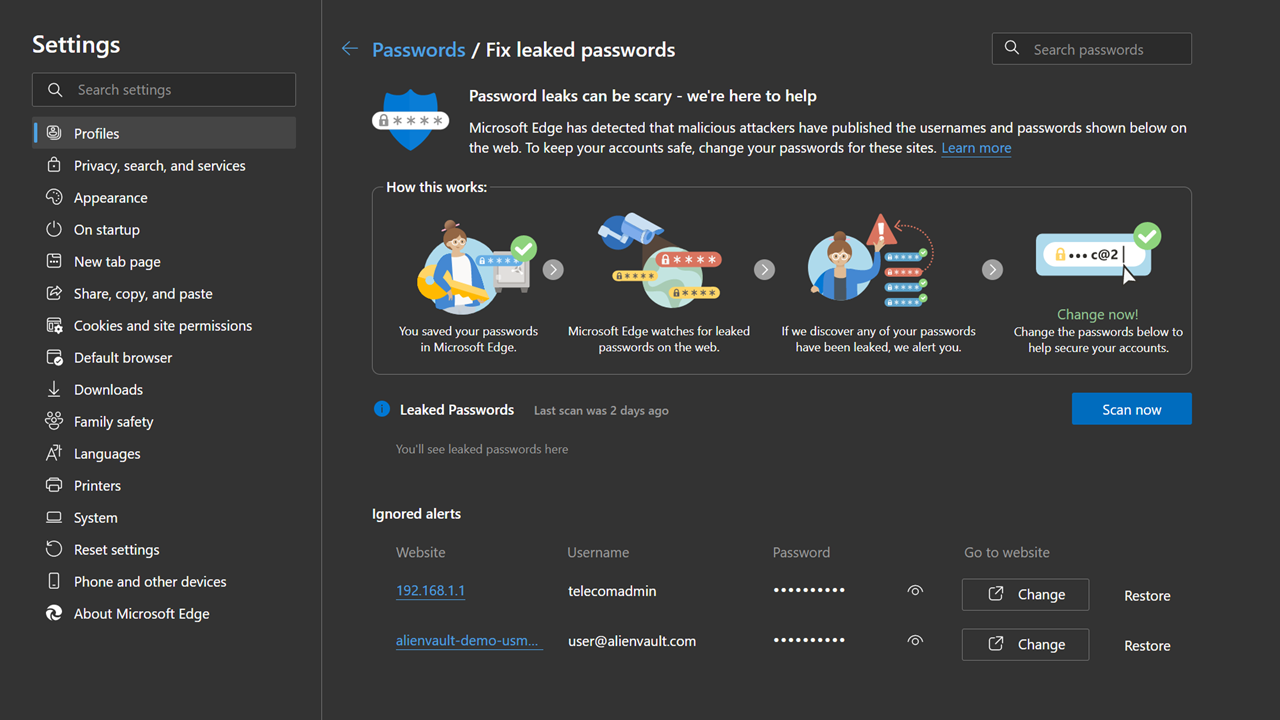
Task: Click the Leaked Passwords info icon
Action: point(381,409)
